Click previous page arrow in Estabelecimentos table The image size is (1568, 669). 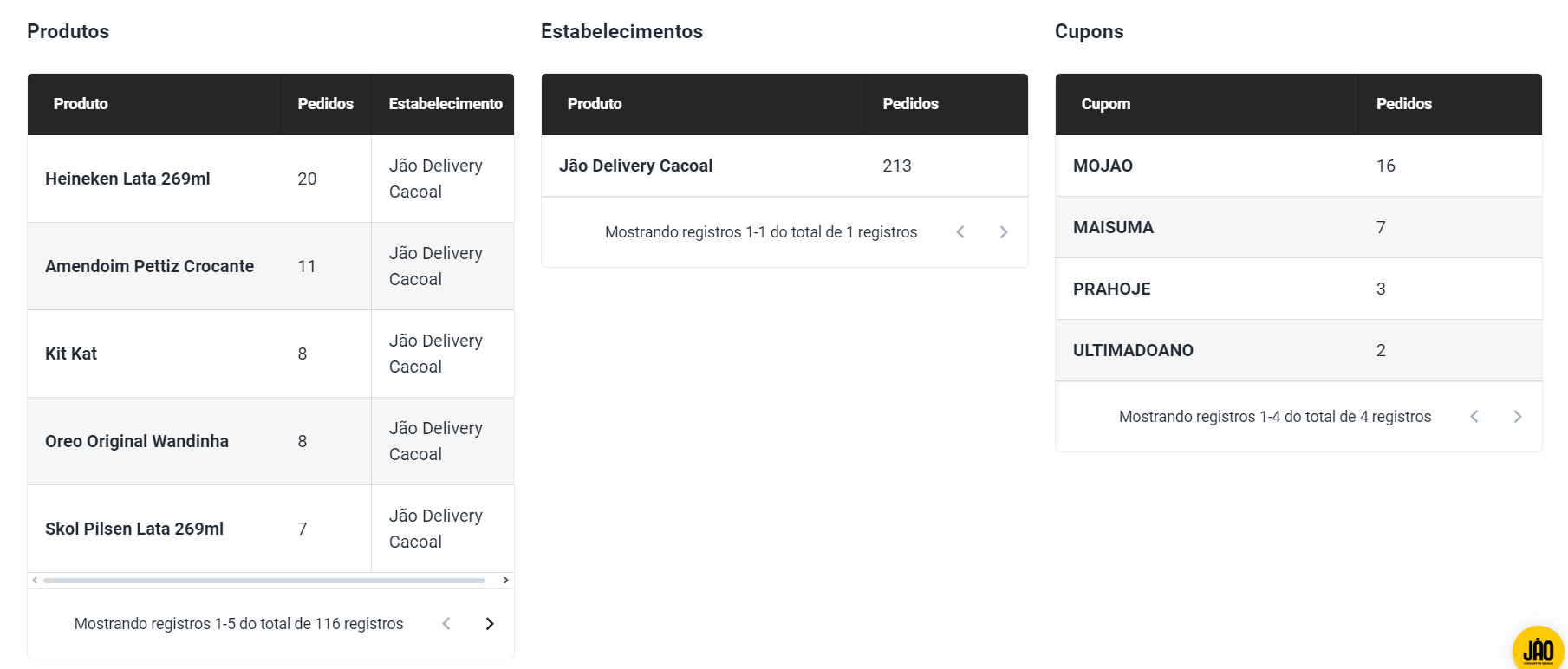point(960,232)
